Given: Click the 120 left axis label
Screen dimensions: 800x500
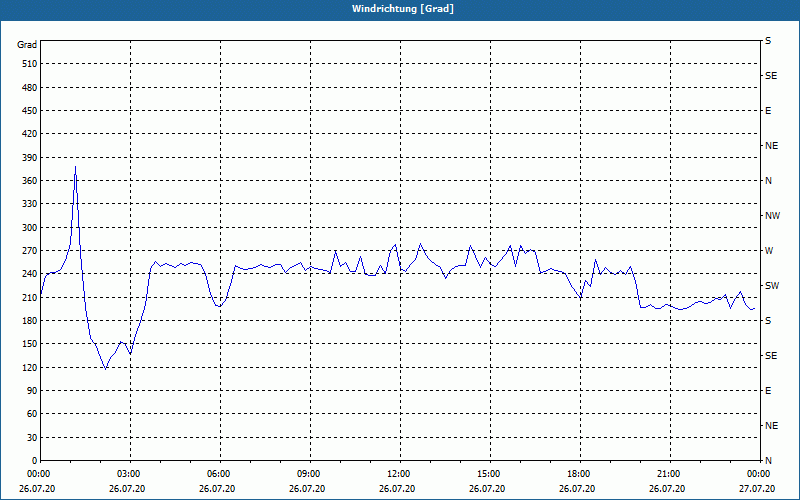Looking at the screenshot, I should pos(29,368).
